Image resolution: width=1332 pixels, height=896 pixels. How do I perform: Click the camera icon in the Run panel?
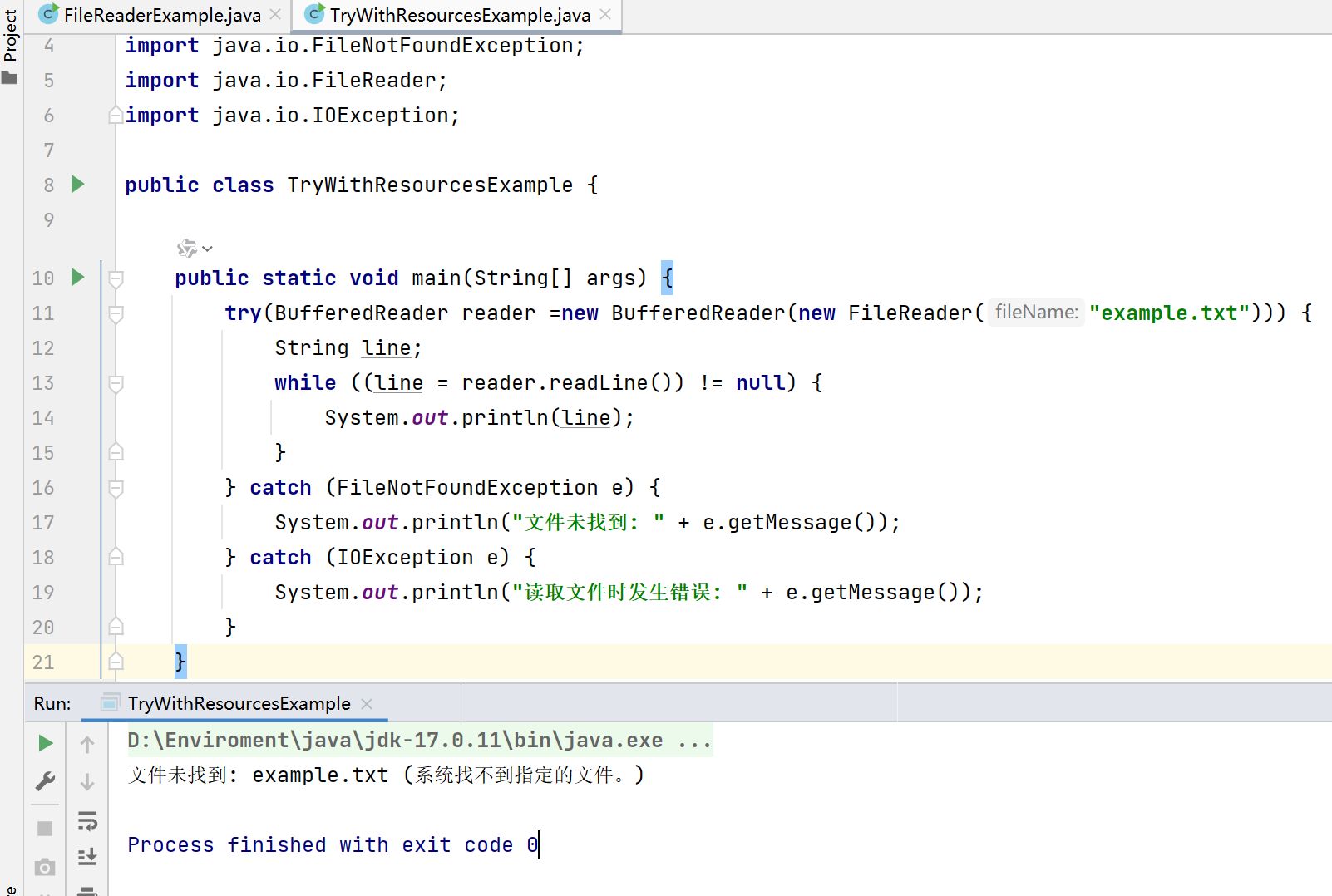(x=45, y=867)
